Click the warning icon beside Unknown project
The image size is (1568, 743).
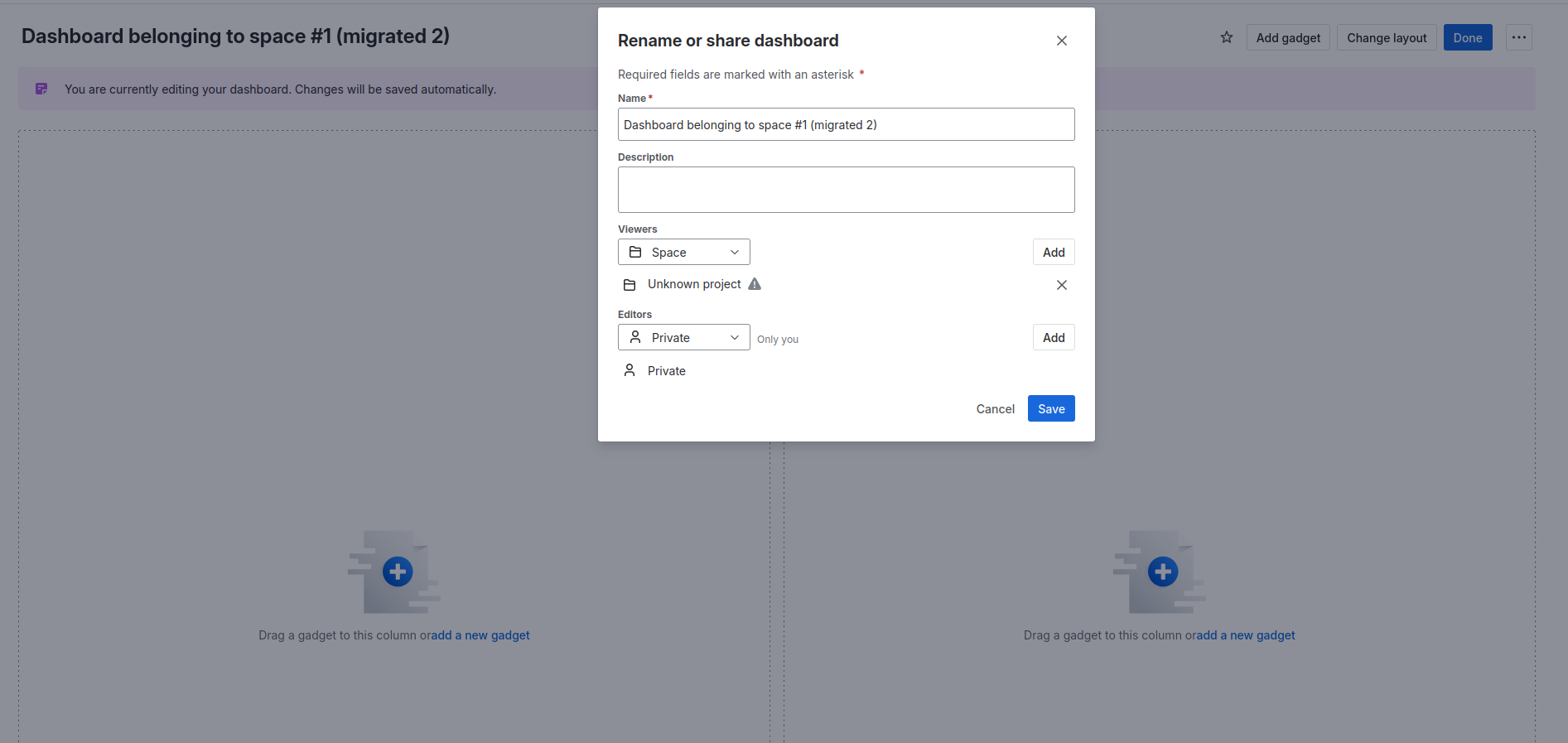[754, 284]
